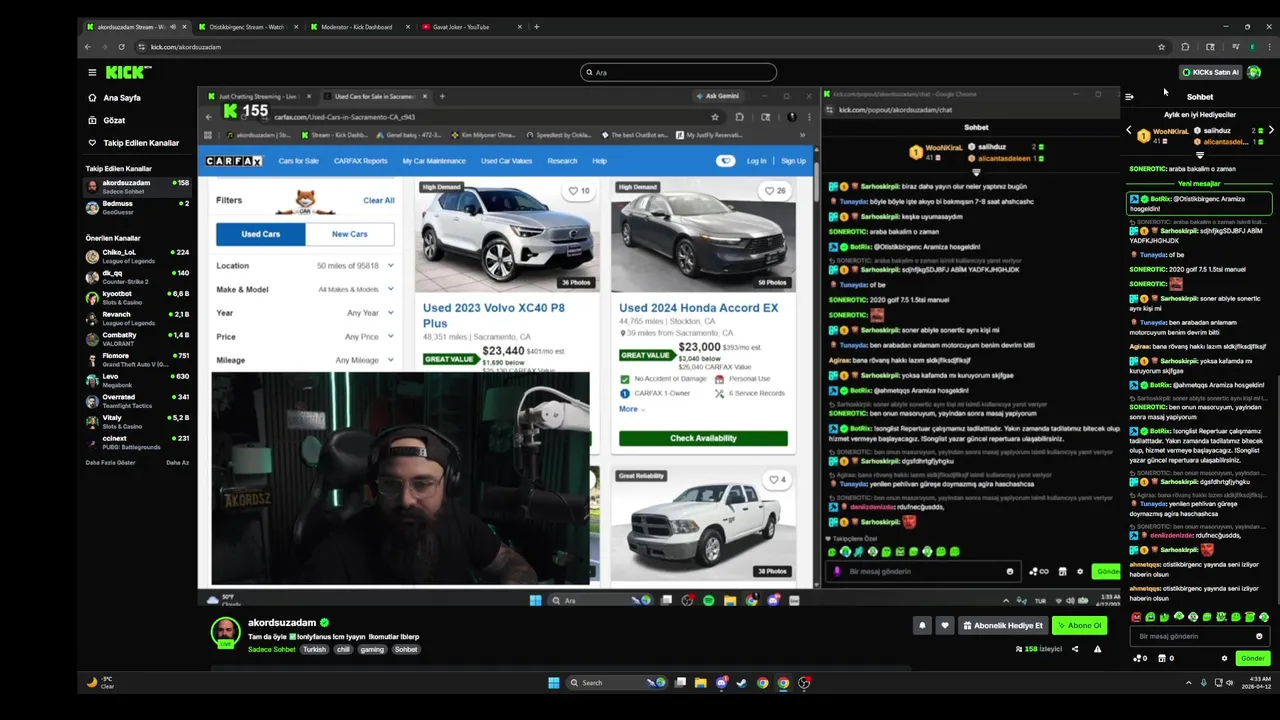The height and width of the screenshot is (720, 1280).
Task: Open Gözat in the sidebar
Action: click(x=114, y=120)
